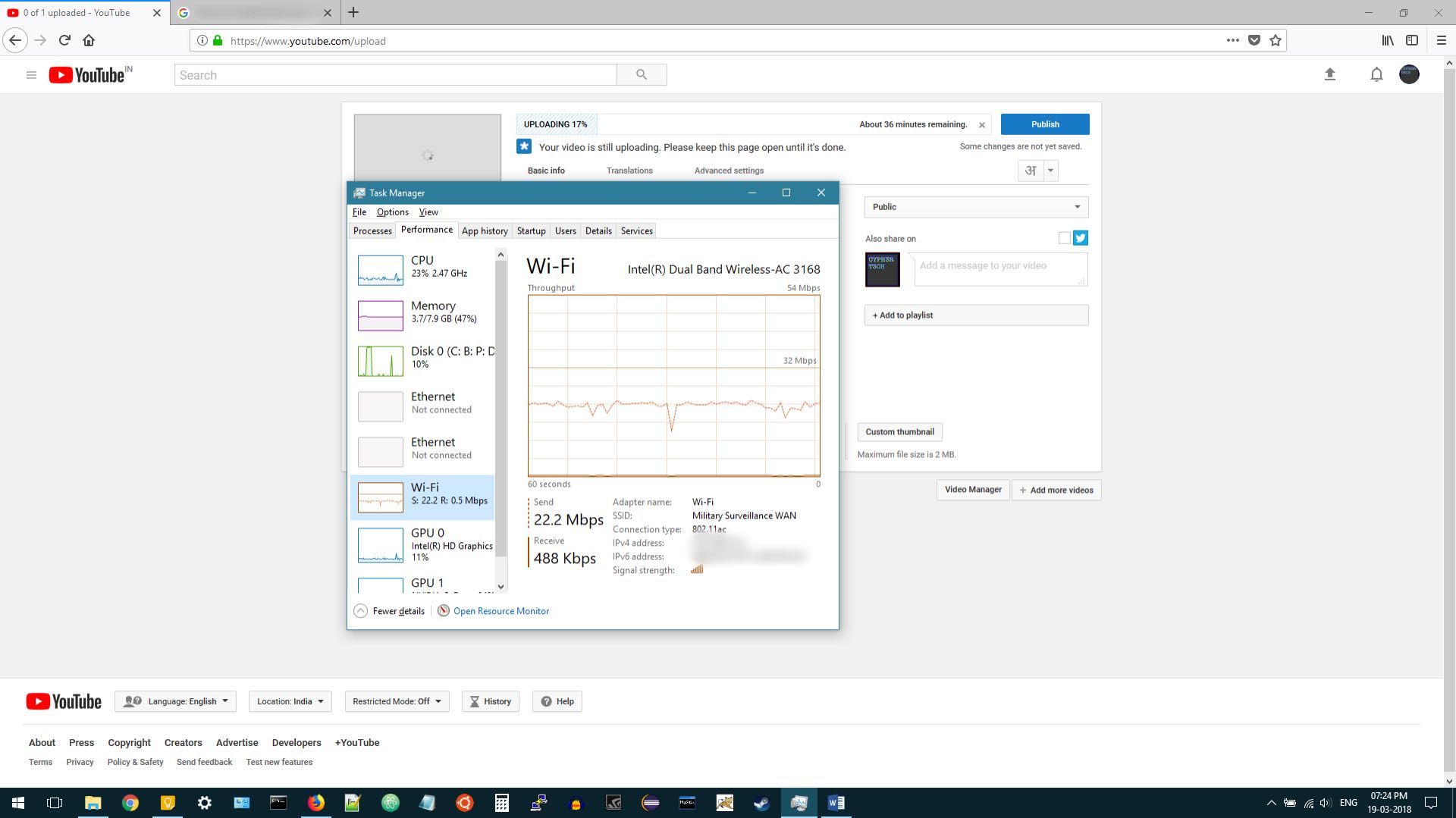Go back using the browser back arrow
This screenshot has height=818, width=1456.
15,40
